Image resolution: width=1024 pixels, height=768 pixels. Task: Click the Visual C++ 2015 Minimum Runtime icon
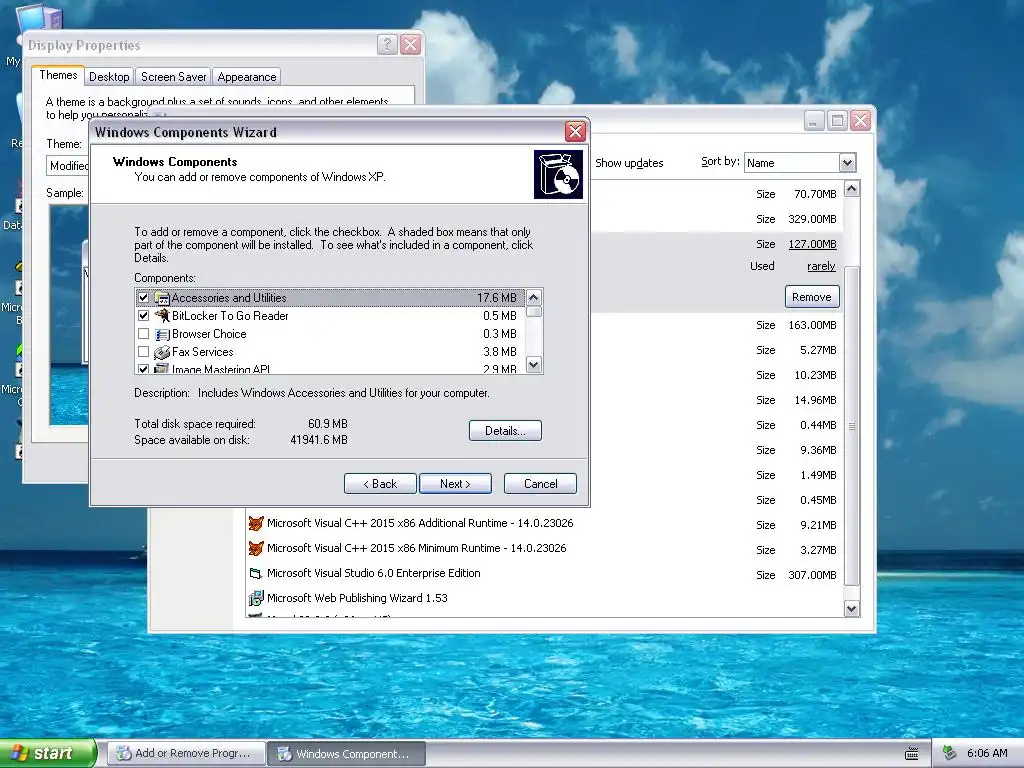pyautogui.click(x=256, y=548)
